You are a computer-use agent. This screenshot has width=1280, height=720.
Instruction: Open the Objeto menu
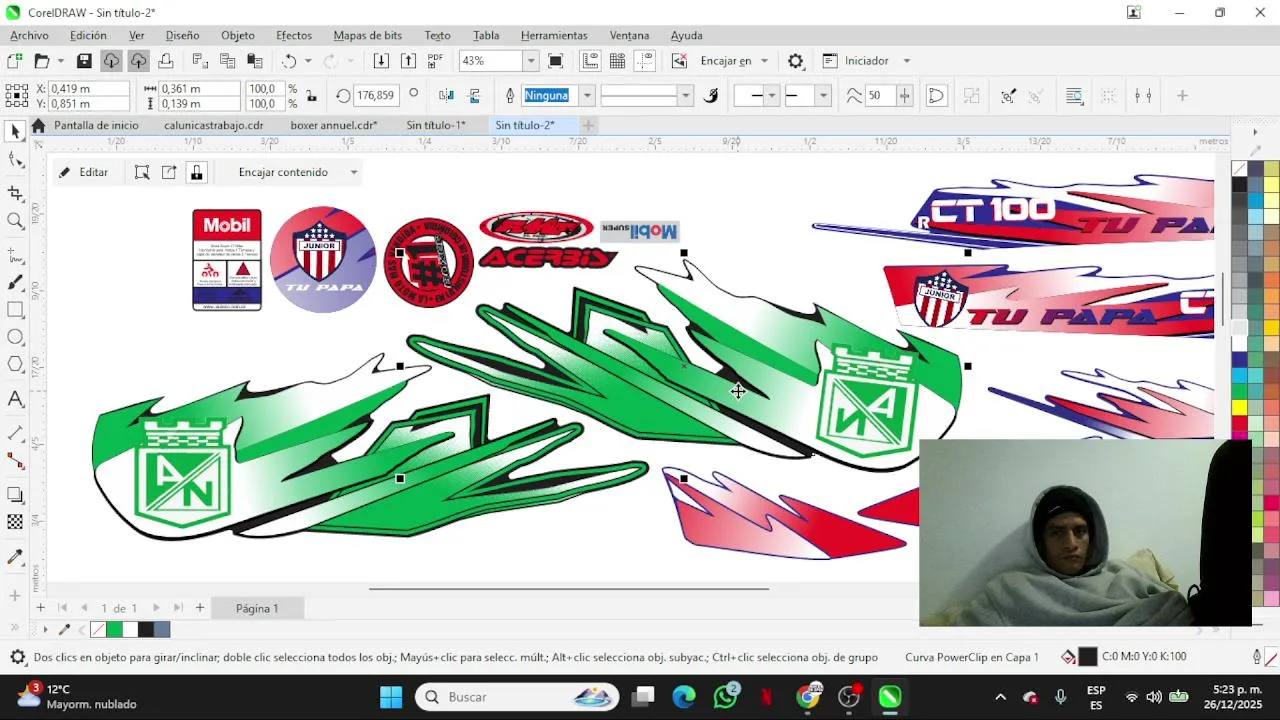[x=238, y=35]
